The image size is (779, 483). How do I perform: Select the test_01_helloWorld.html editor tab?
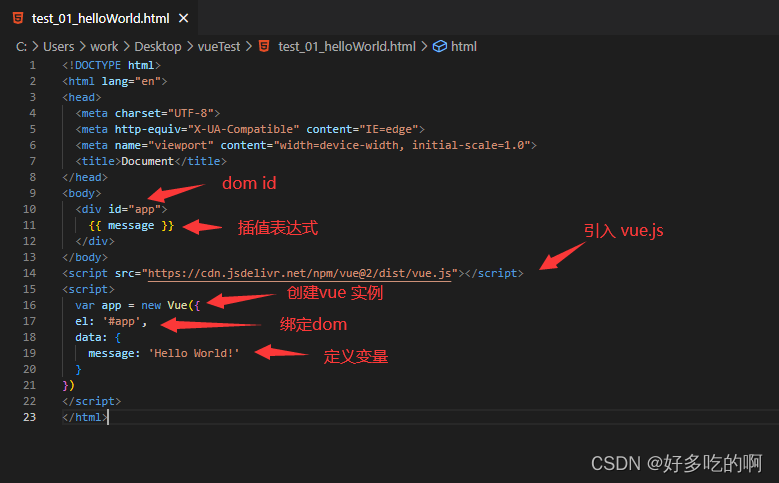click(100, 18)
